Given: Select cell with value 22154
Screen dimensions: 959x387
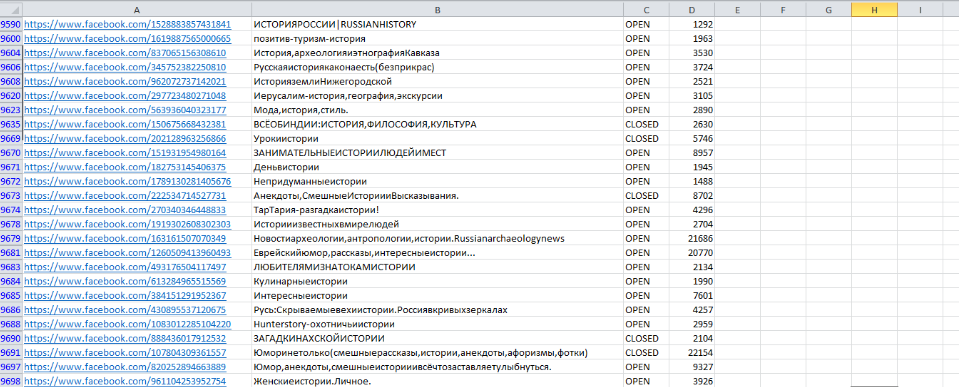Looking at the screenshot, I should 692,353.
